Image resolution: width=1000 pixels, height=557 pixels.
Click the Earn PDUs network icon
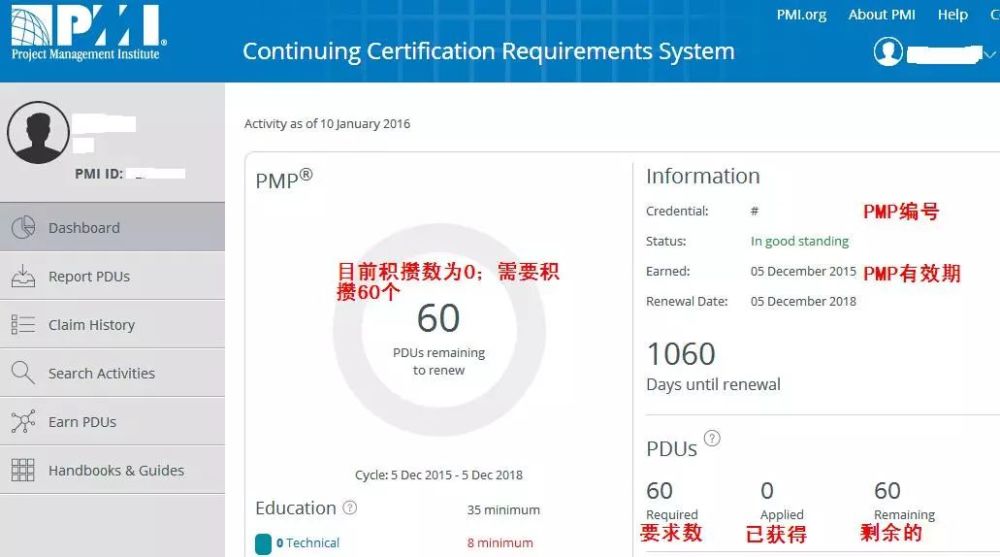click(23, 422)
